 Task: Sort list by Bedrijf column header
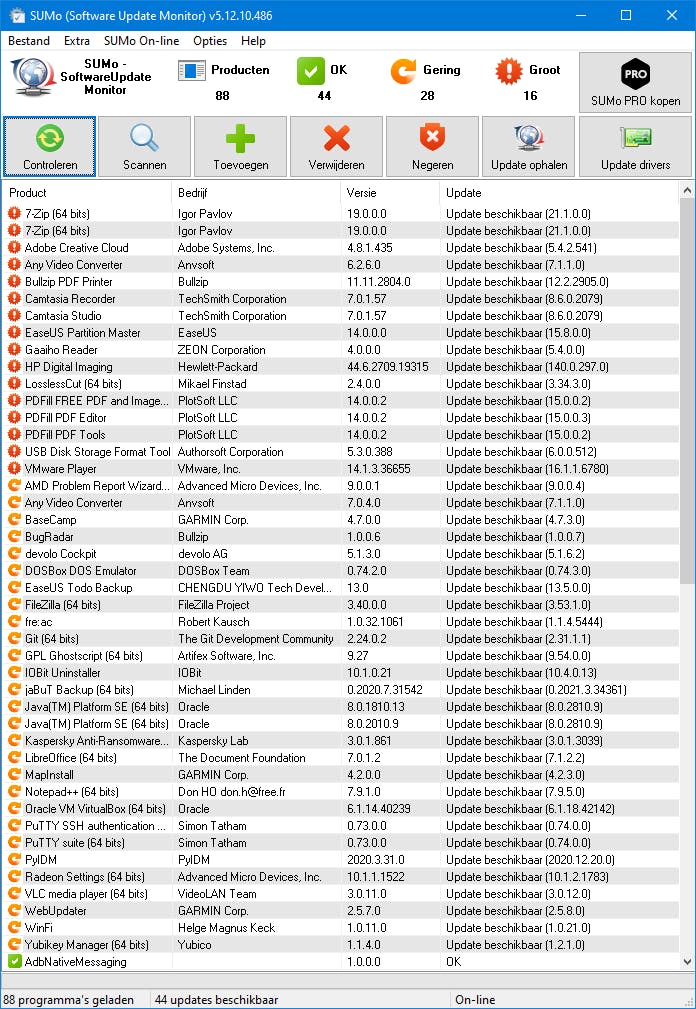256,192
